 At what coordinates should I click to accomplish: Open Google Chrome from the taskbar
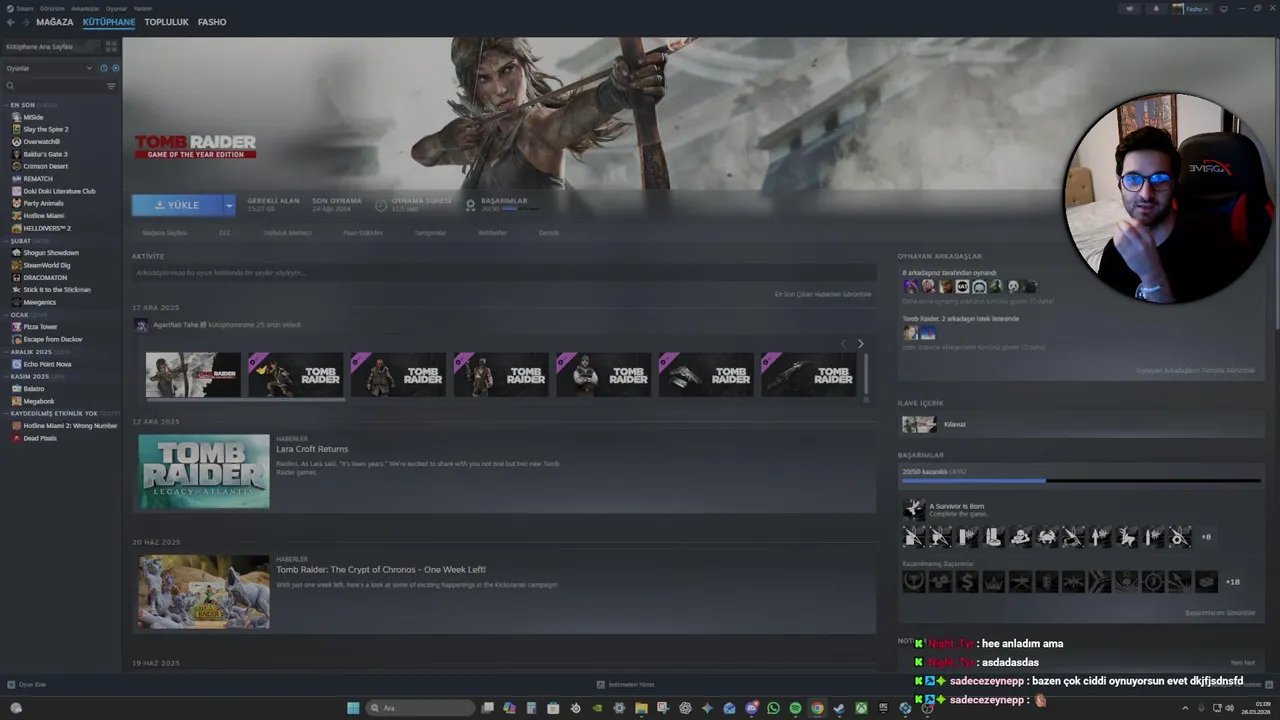point(817,708)
